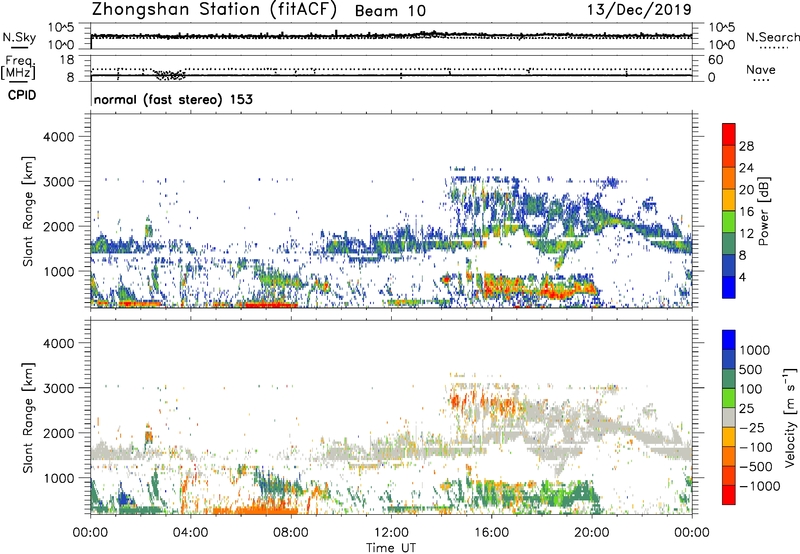Pick the light green 25–100 velocity segment
This screenshot has width=800, height=554.
(729, 398)
